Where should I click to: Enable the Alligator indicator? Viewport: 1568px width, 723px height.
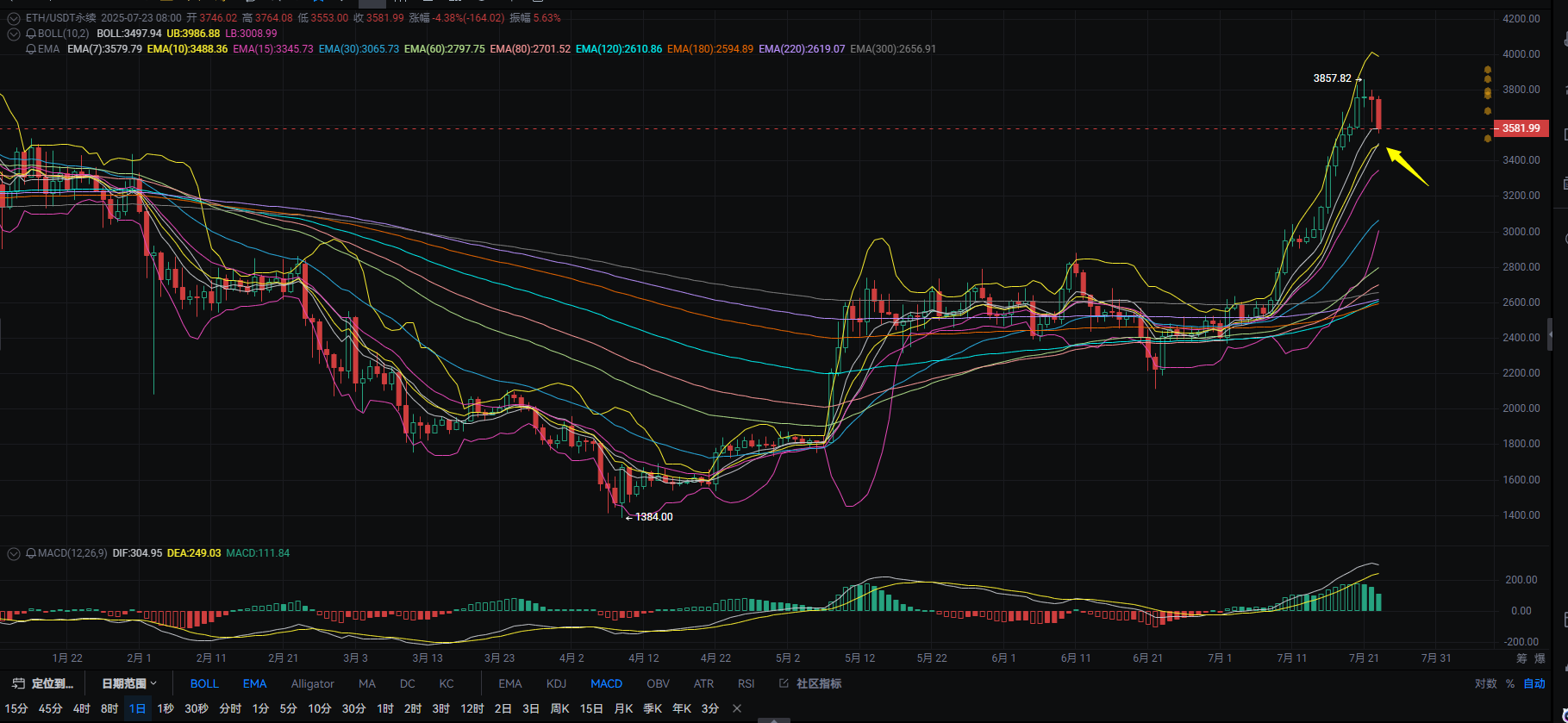[x=312, y=683]
